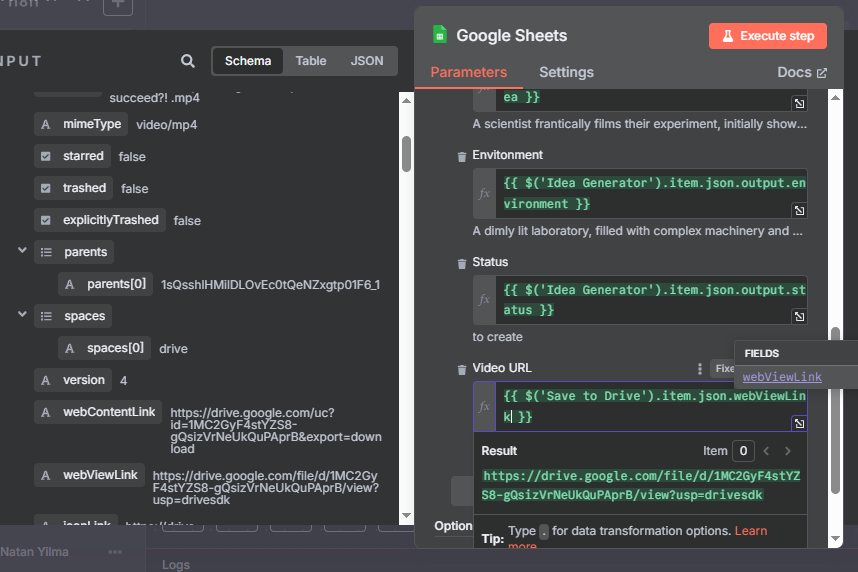Click the Learn more link in tip
The width and height of the screenshot is (858, 572).
[x=751, y=531]
